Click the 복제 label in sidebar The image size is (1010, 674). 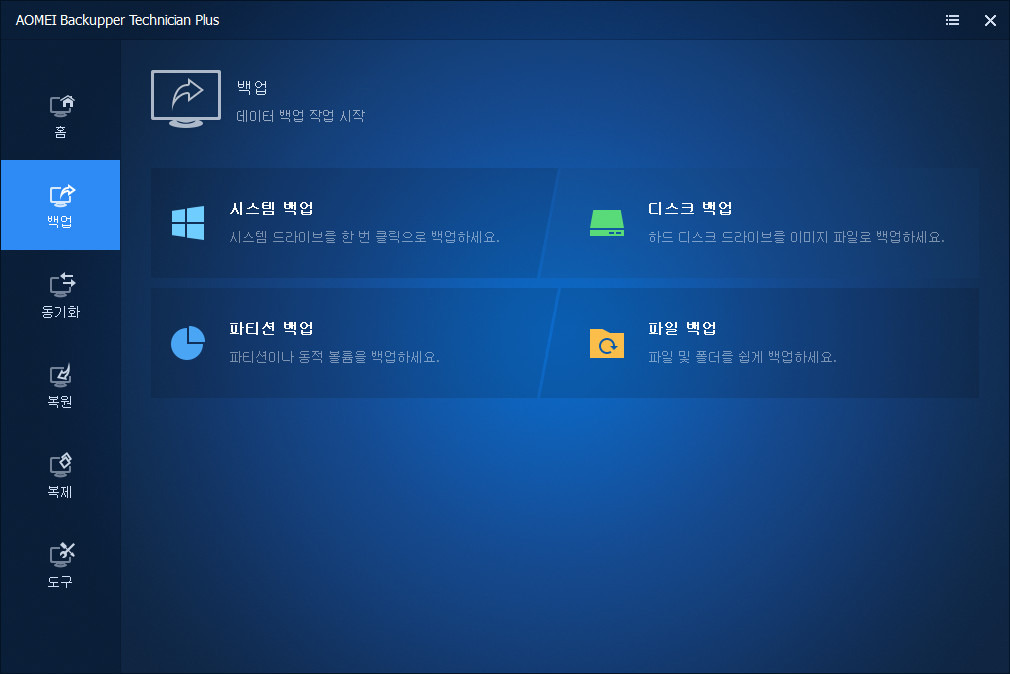coord(60,492)
